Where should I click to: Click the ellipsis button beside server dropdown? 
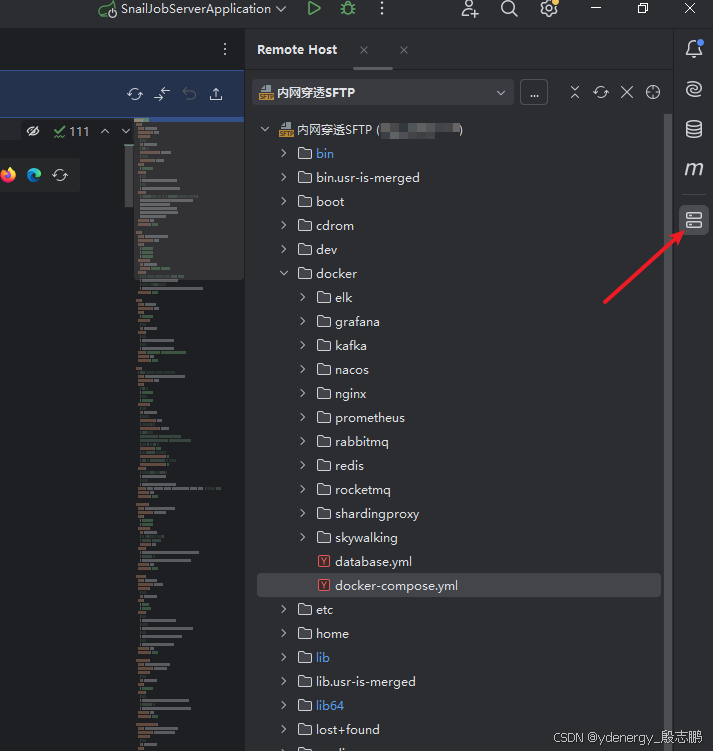pos(534,93)
